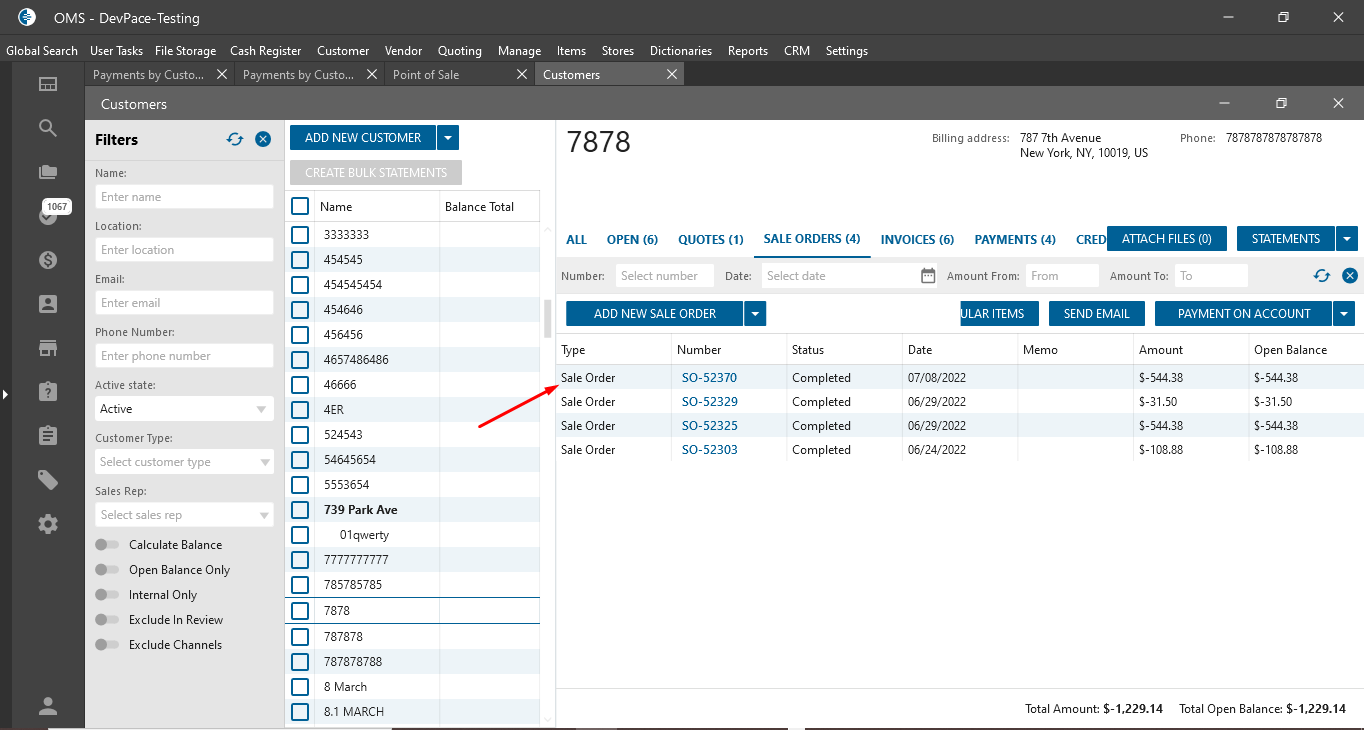Viewport: 1364px width, 730px height.
Task: Open sale order link SO-52303
Action: coord(709,450)
